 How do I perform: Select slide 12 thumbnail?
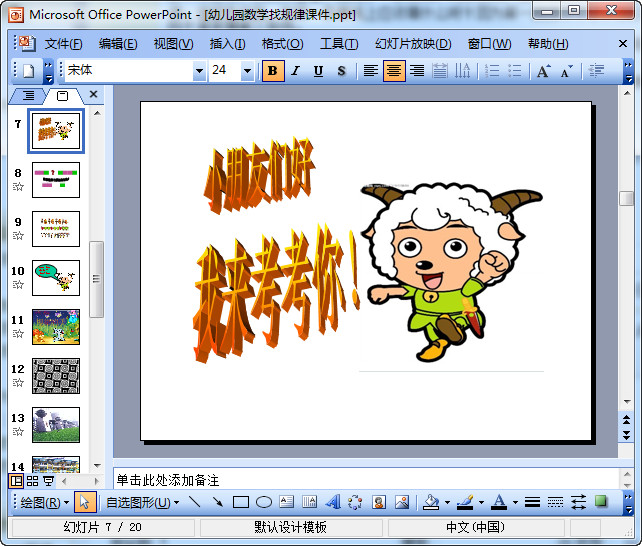tap(56, 376)
